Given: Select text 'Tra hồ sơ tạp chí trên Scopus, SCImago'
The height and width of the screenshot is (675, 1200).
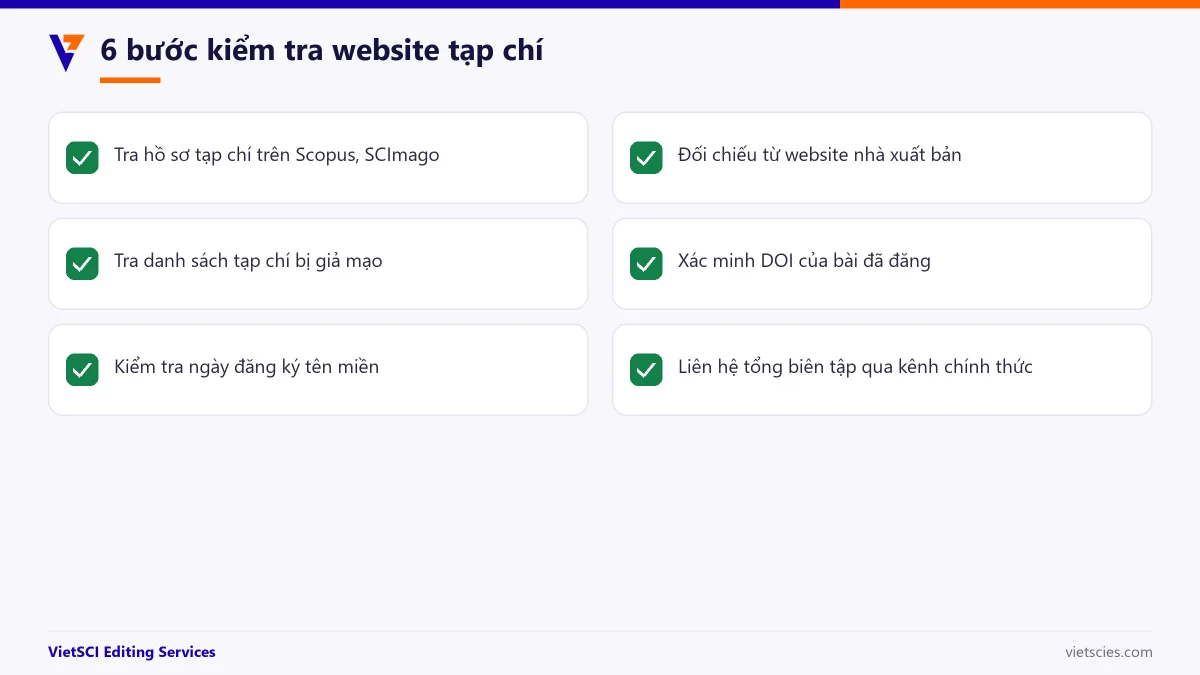Looking at the screenshot, I should [x=277, y=155].
